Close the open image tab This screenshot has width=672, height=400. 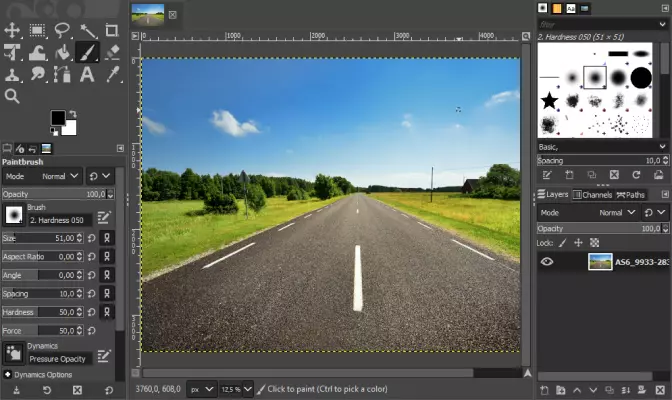click(172, 15)
